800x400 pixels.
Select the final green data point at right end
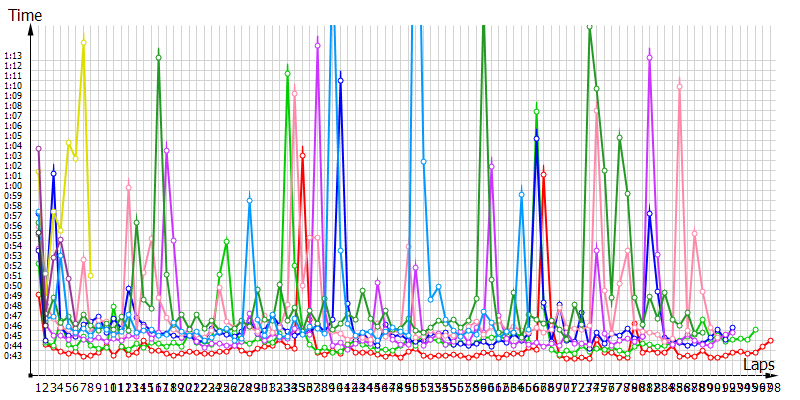[x=755, y=329]
